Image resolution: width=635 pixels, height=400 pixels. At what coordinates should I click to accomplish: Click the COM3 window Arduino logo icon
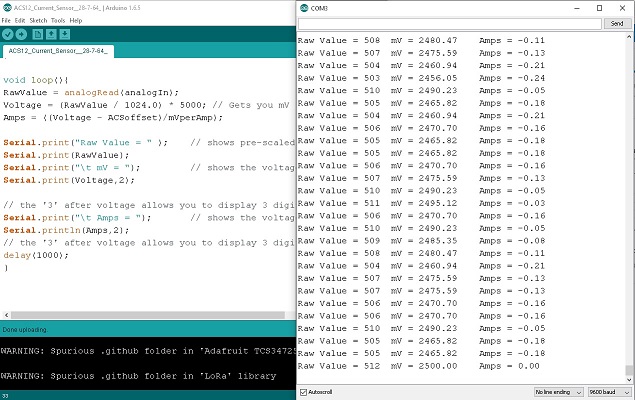(304, 8)
